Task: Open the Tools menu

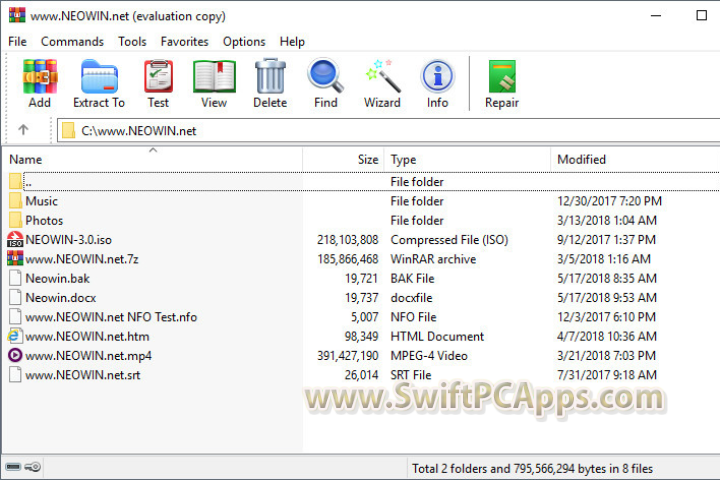Action: tap(132, 41)
